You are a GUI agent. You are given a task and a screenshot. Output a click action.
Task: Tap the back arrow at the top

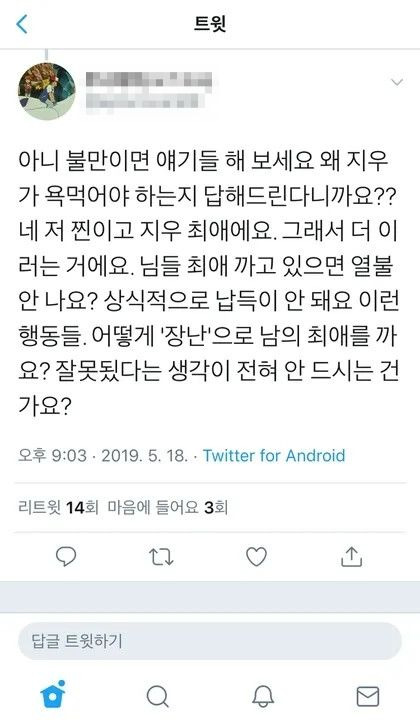click(x=22, y=24)
